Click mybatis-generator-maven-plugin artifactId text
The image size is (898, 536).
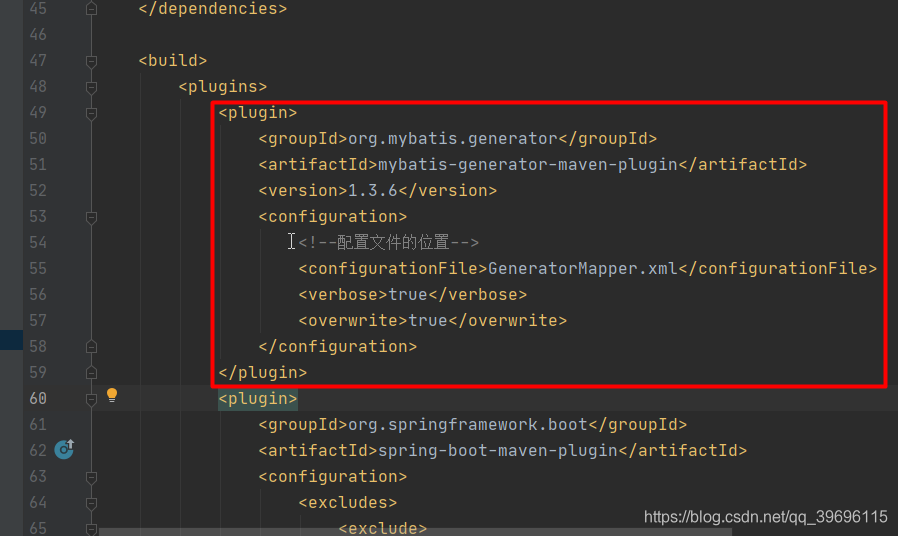[527, 165]
